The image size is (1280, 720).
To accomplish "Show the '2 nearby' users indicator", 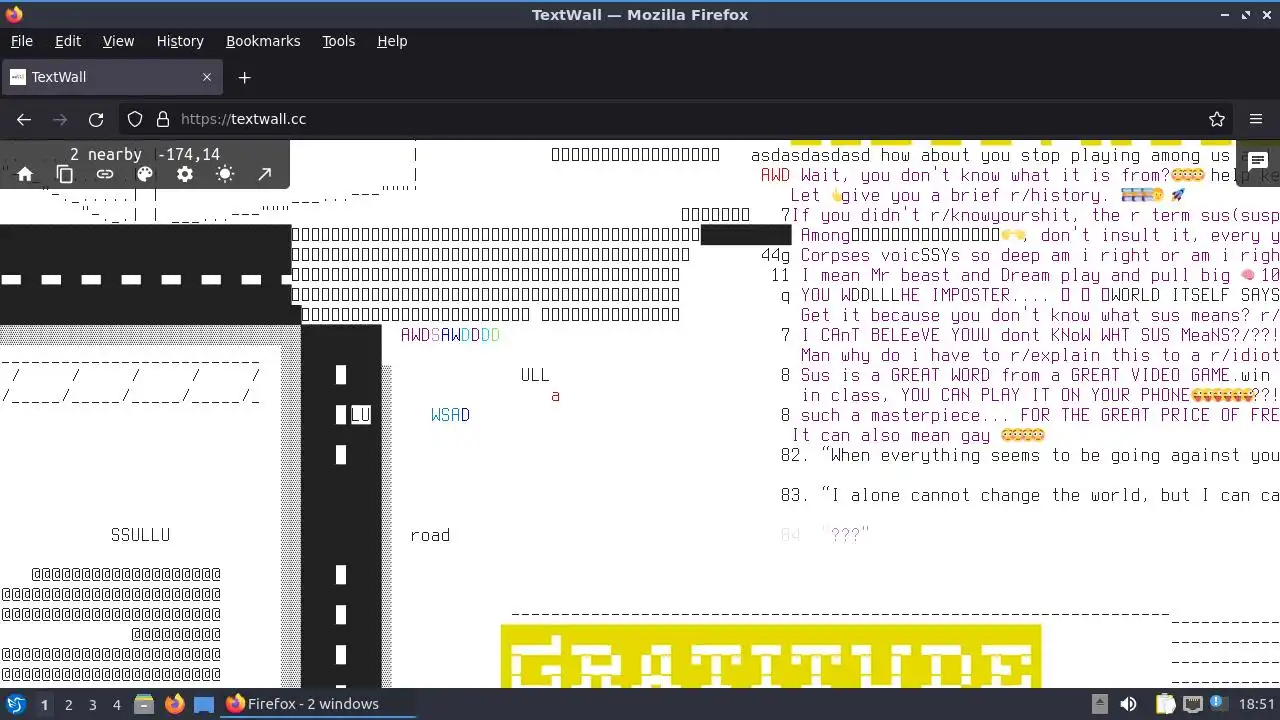I will click(105, 154).
